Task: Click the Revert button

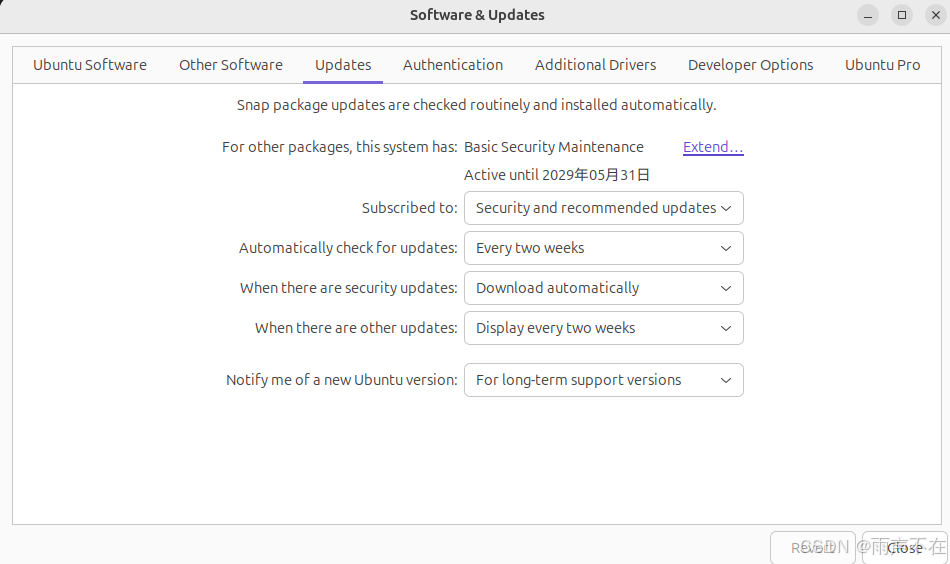Action: coord(812,548)
